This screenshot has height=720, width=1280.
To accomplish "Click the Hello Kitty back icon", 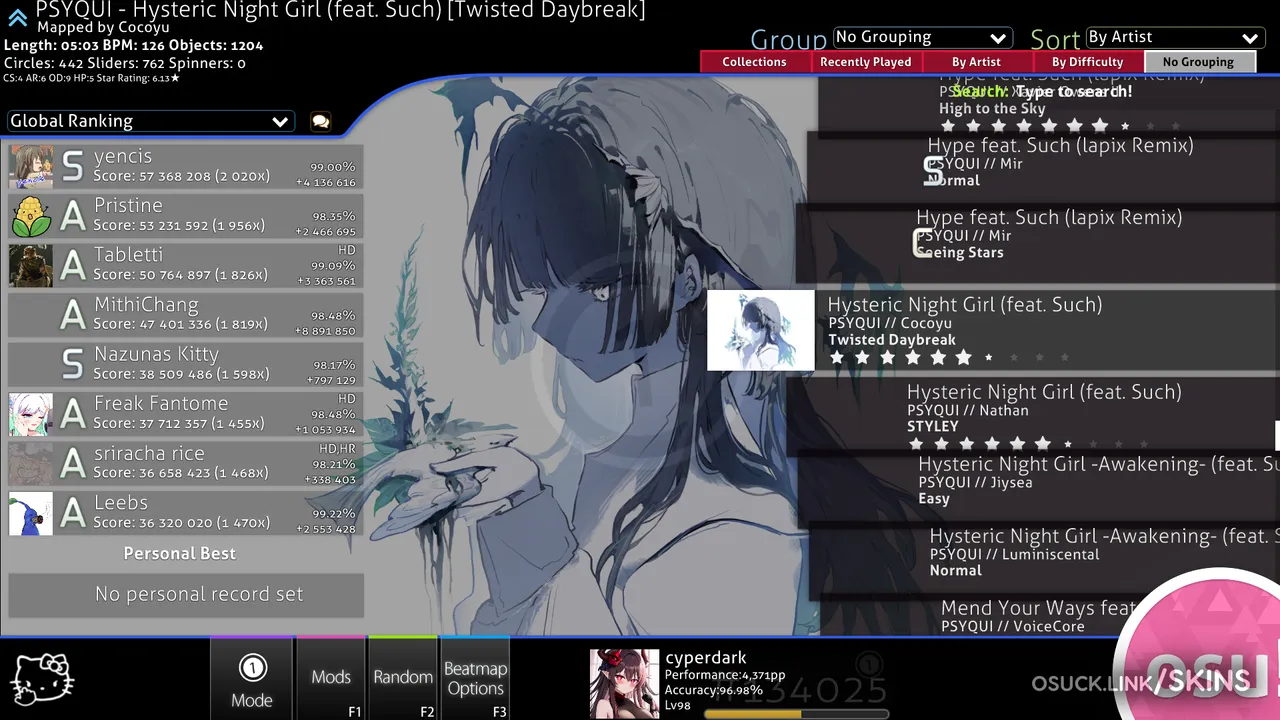I will [x=42, y=678].
